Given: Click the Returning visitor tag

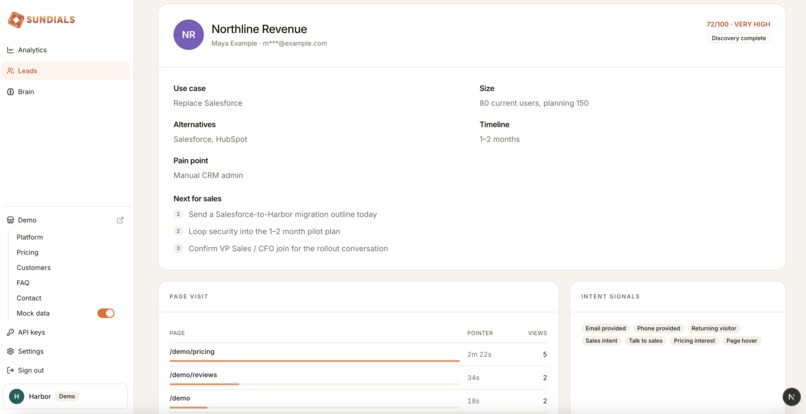Looking at the screenshot, I should (x=713, y=328).
